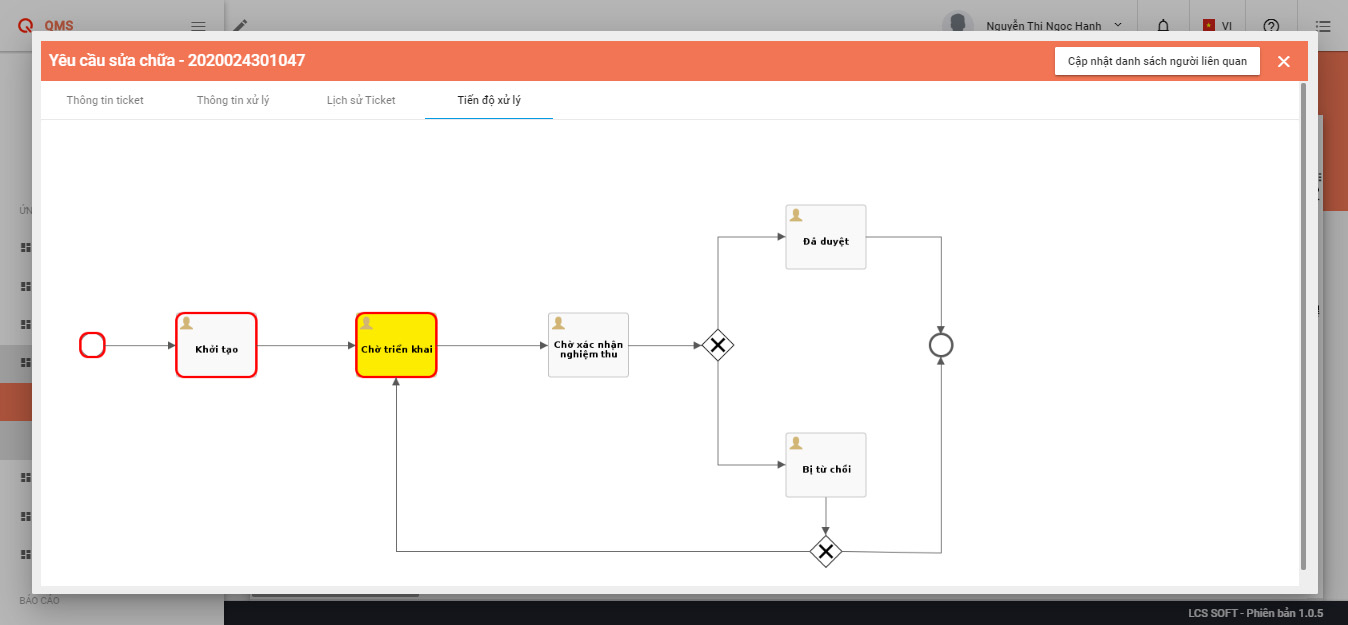Select Chờ xác nhận nghiệm thu node

588,345
